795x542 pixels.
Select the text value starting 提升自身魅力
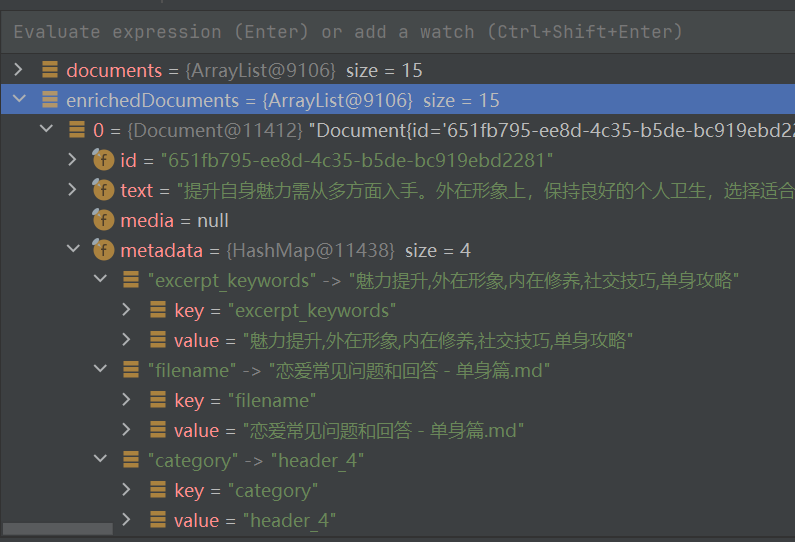pos(485,191)
